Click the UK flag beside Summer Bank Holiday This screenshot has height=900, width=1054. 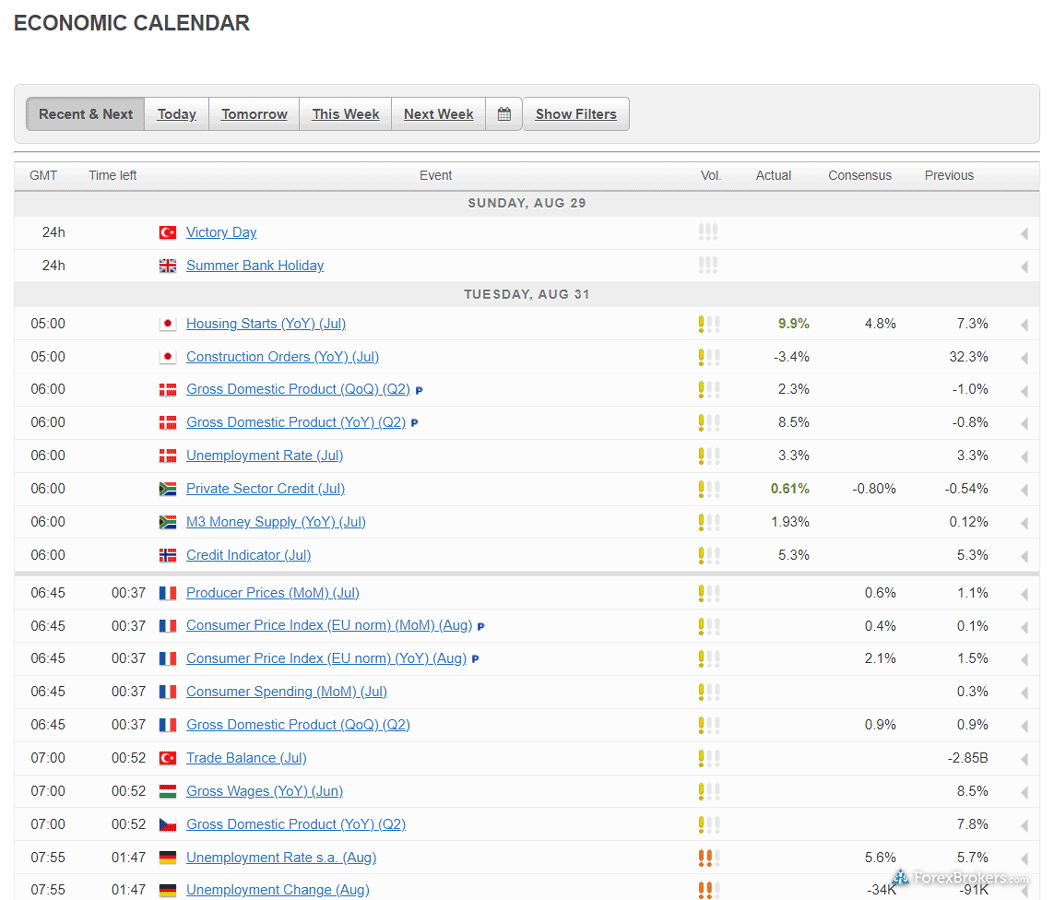coord(168,266)
